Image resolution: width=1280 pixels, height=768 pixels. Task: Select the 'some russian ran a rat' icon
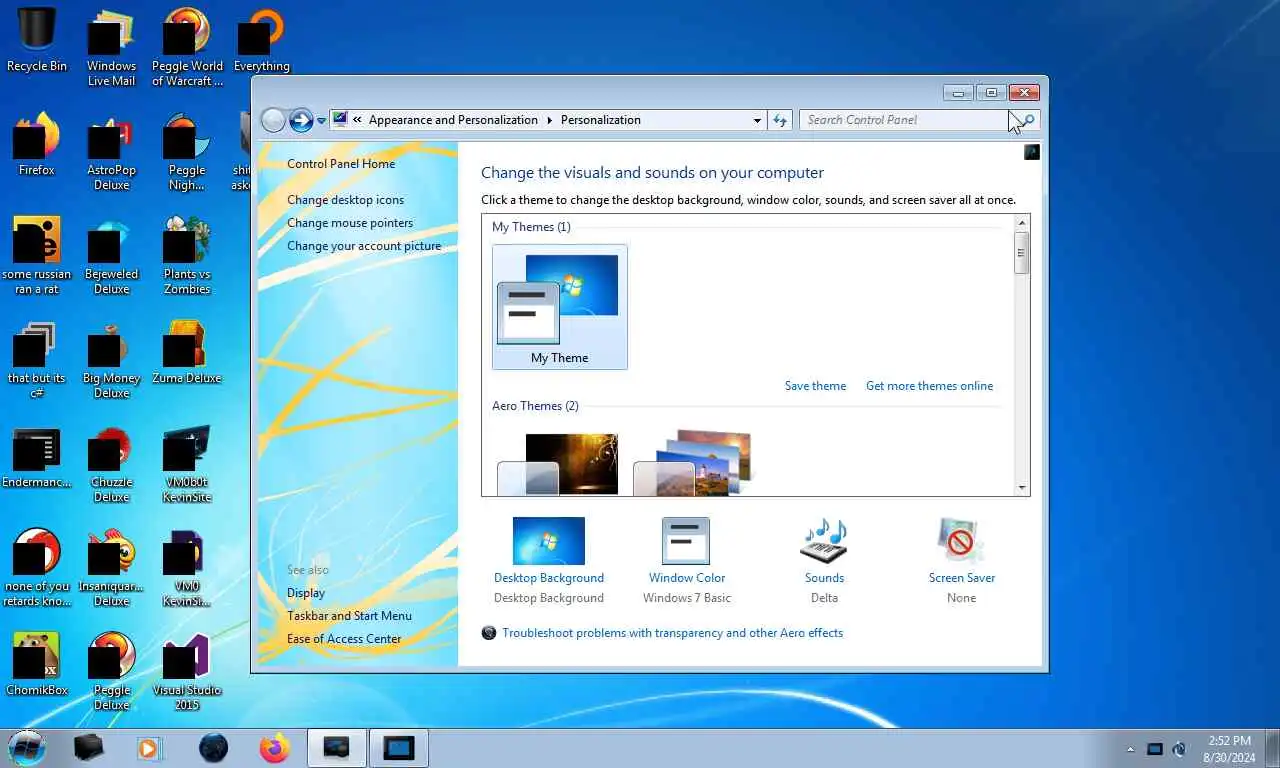pos(37,255)
